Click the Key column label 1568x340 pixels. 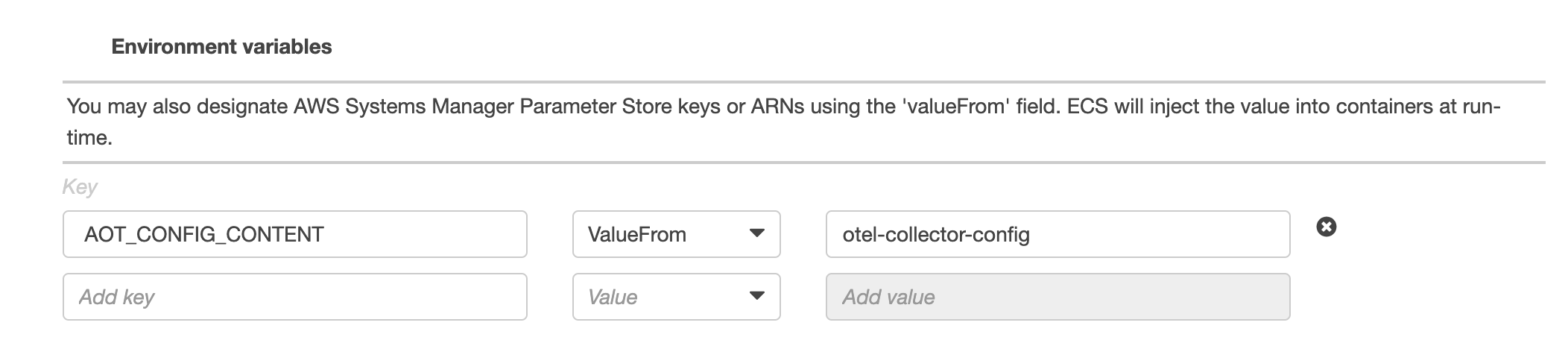coord(79,186)
